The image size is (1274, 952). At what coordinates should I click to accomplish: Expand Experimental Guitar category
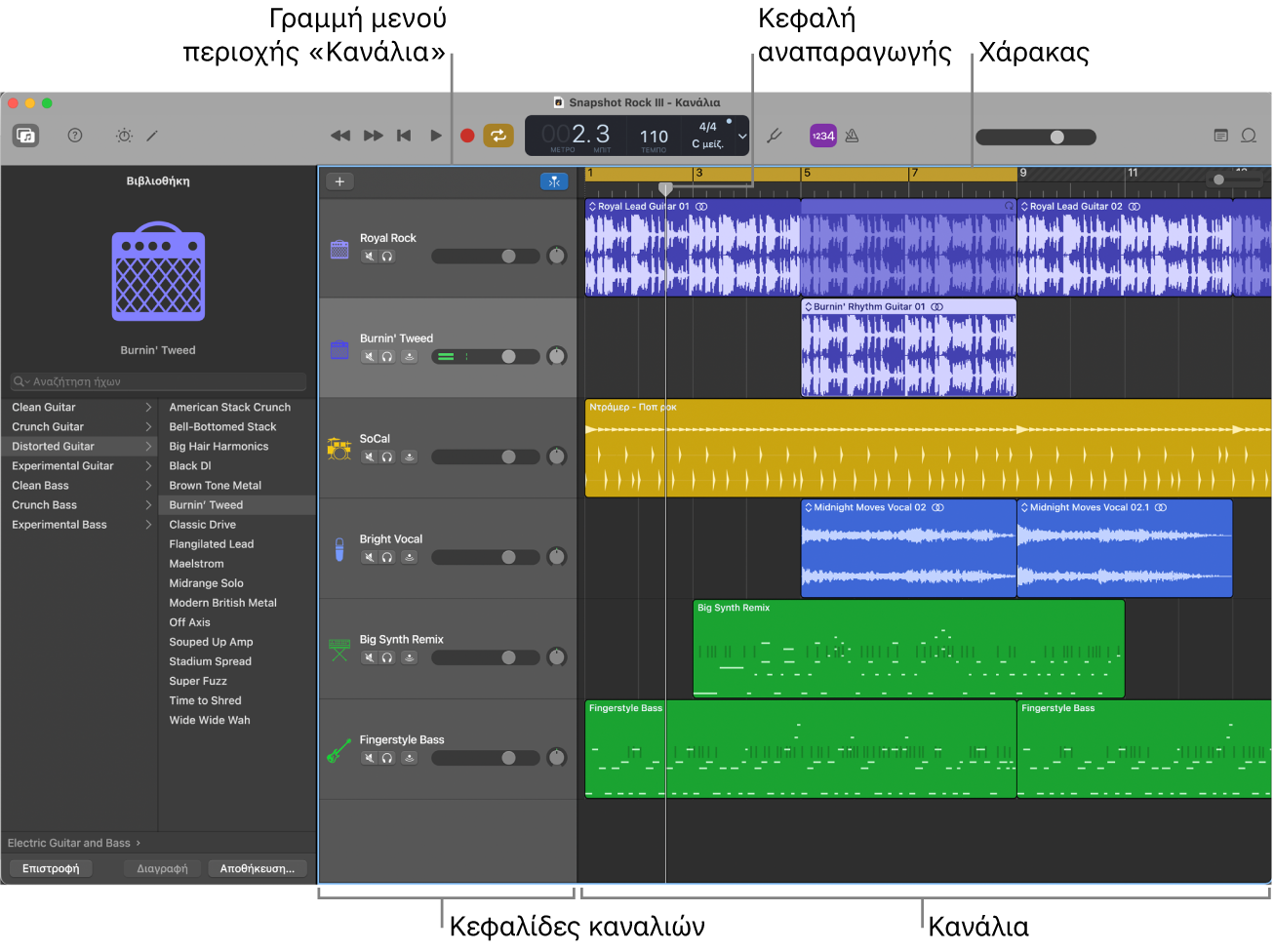[148, 465]
